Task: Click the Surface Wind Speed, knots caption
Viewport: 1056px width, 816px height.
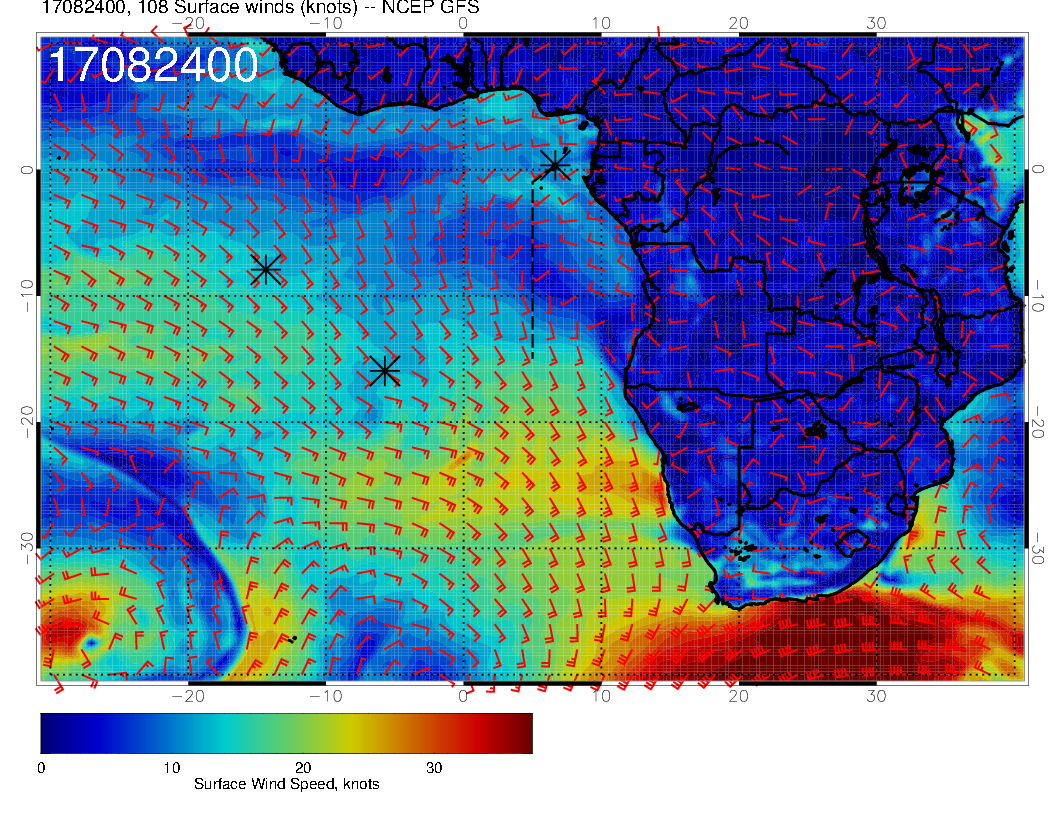Action: pos(287,784)
